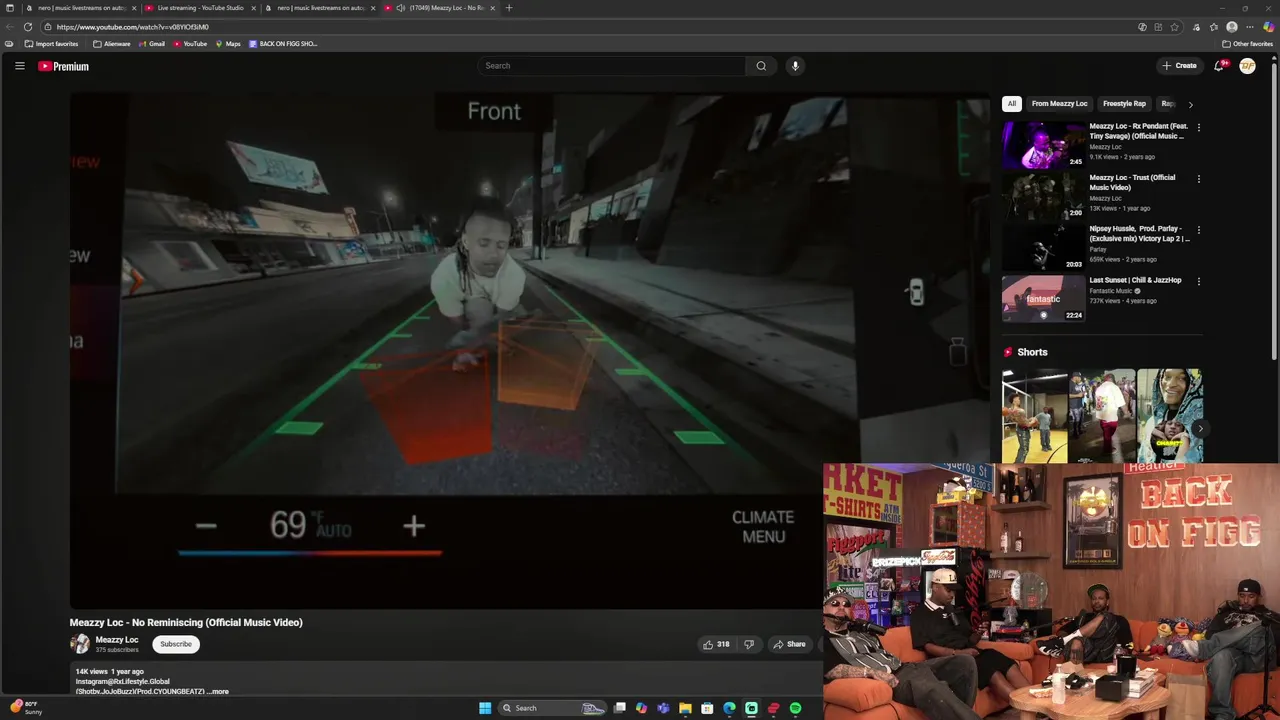
Task: Open Edge settings and more menu
Action: (x=1250, y=27)
